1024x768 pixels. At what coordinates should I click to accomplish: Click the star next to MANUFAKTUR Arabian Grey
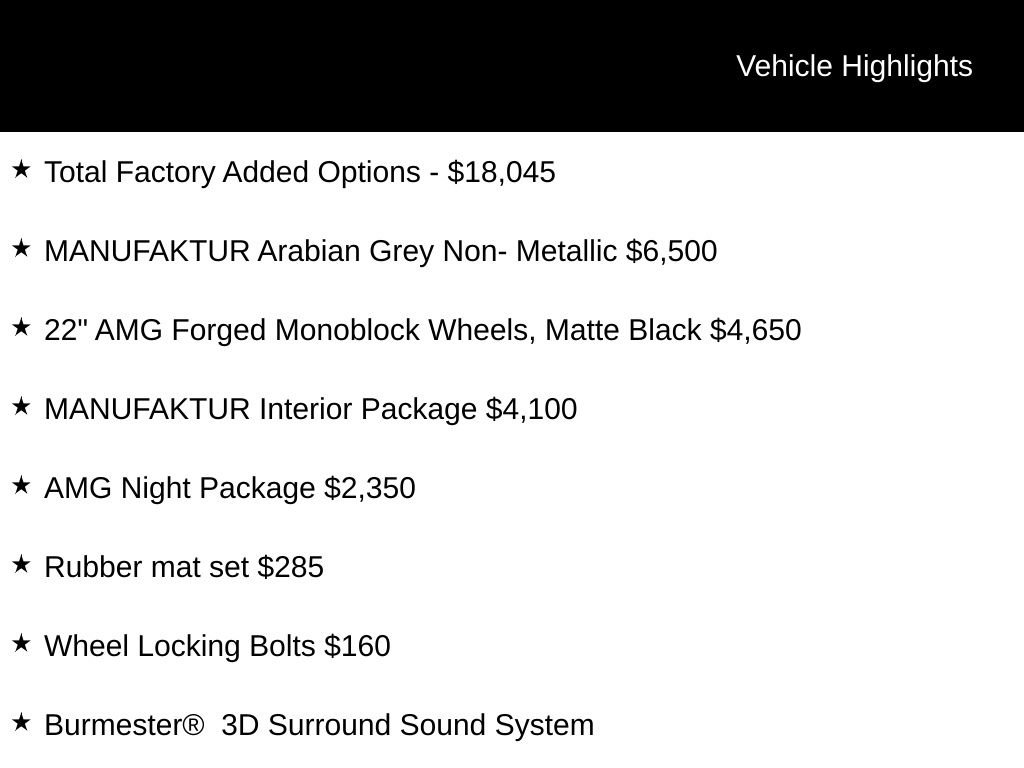[x=21, y=248]
